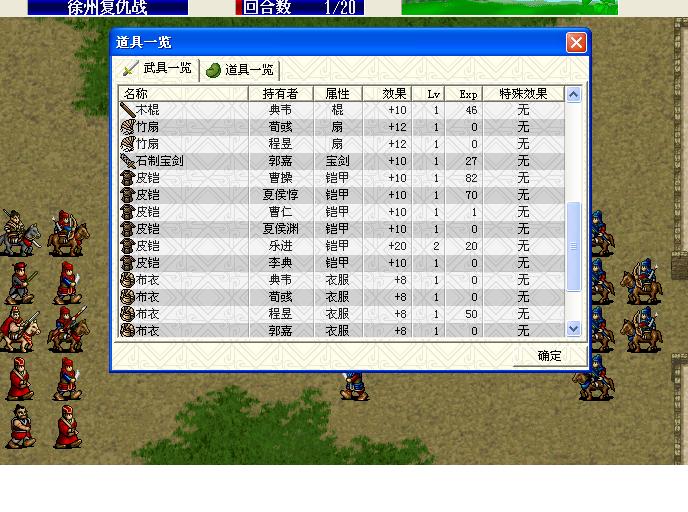Select 荀彧's 竹扇 fan icon

(128, 127)
